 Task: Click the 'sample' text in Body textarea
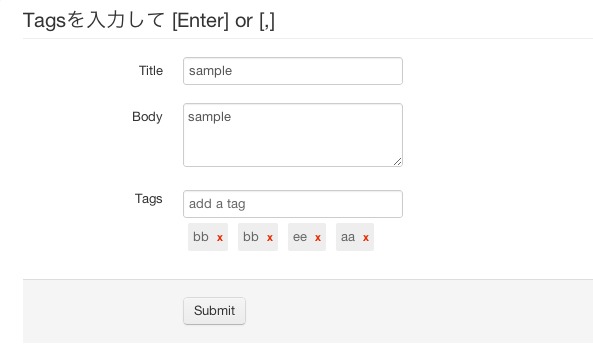pos(210,117)
